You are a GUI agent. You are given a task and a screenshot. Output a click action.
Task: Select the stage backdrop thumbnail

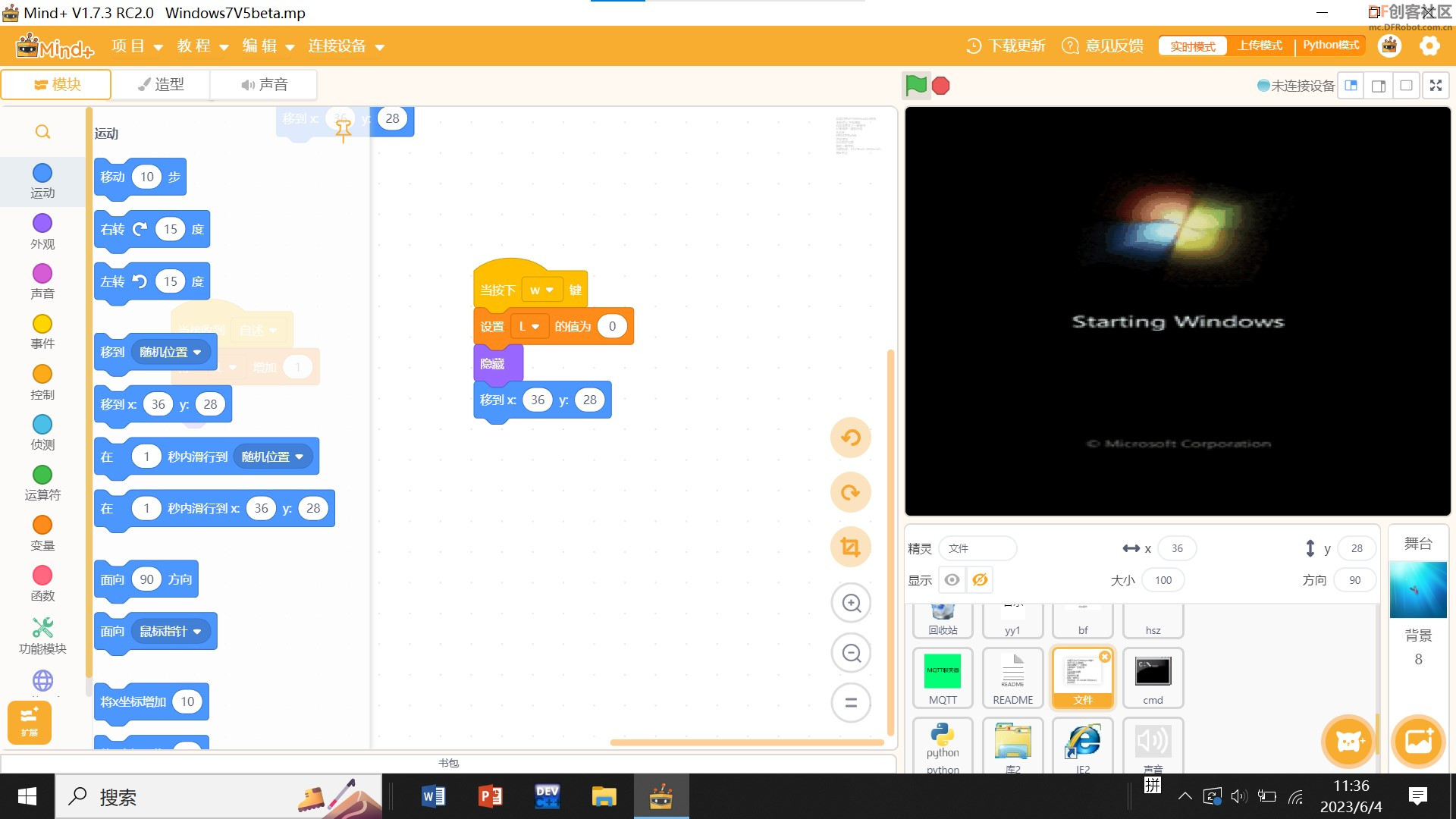click(x=1418, y=590)
